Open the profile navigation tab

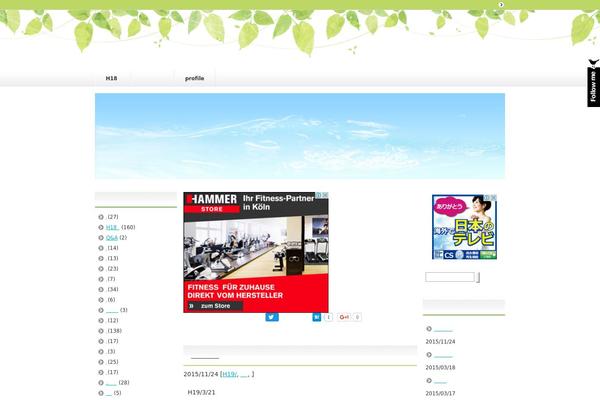pos(194,78)
